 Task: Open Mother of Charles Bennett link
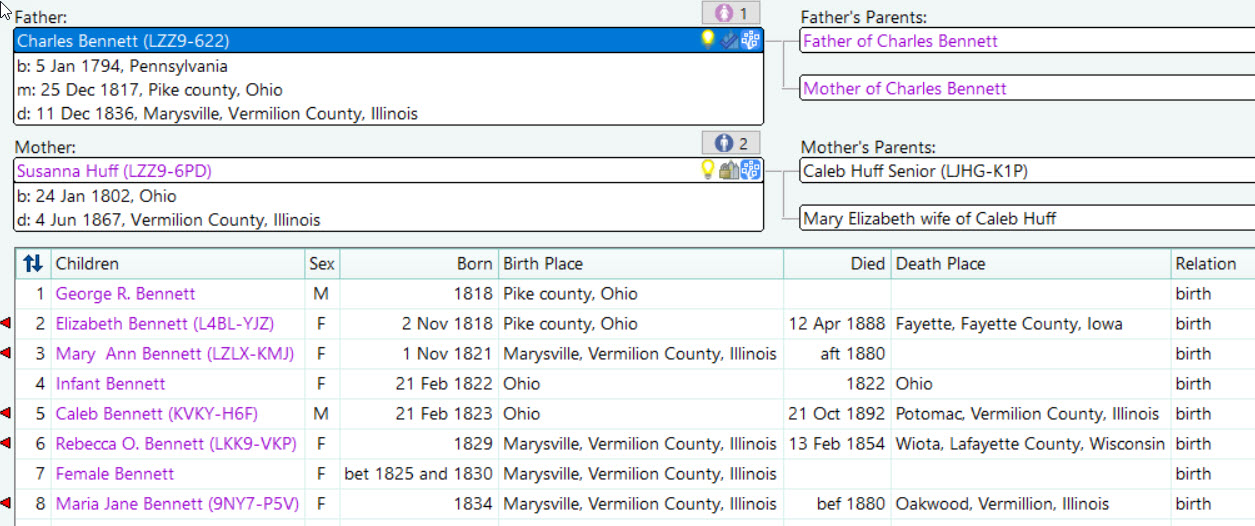click(x=905, y=88)
